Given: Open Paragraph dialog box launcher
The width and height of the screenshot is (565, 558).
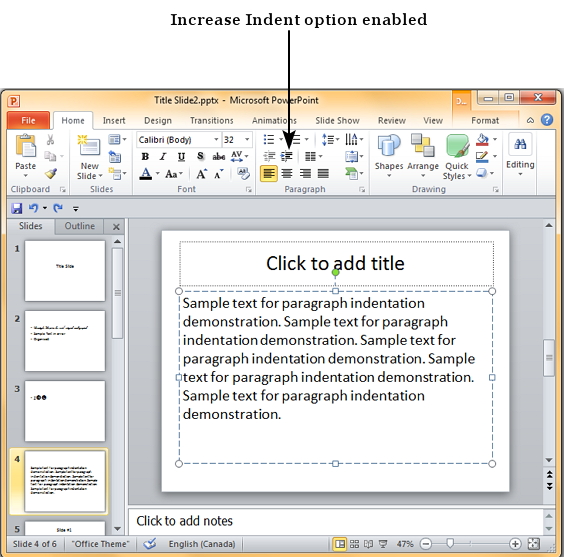Looking at the screenshot, I should [x=362, y=189].
